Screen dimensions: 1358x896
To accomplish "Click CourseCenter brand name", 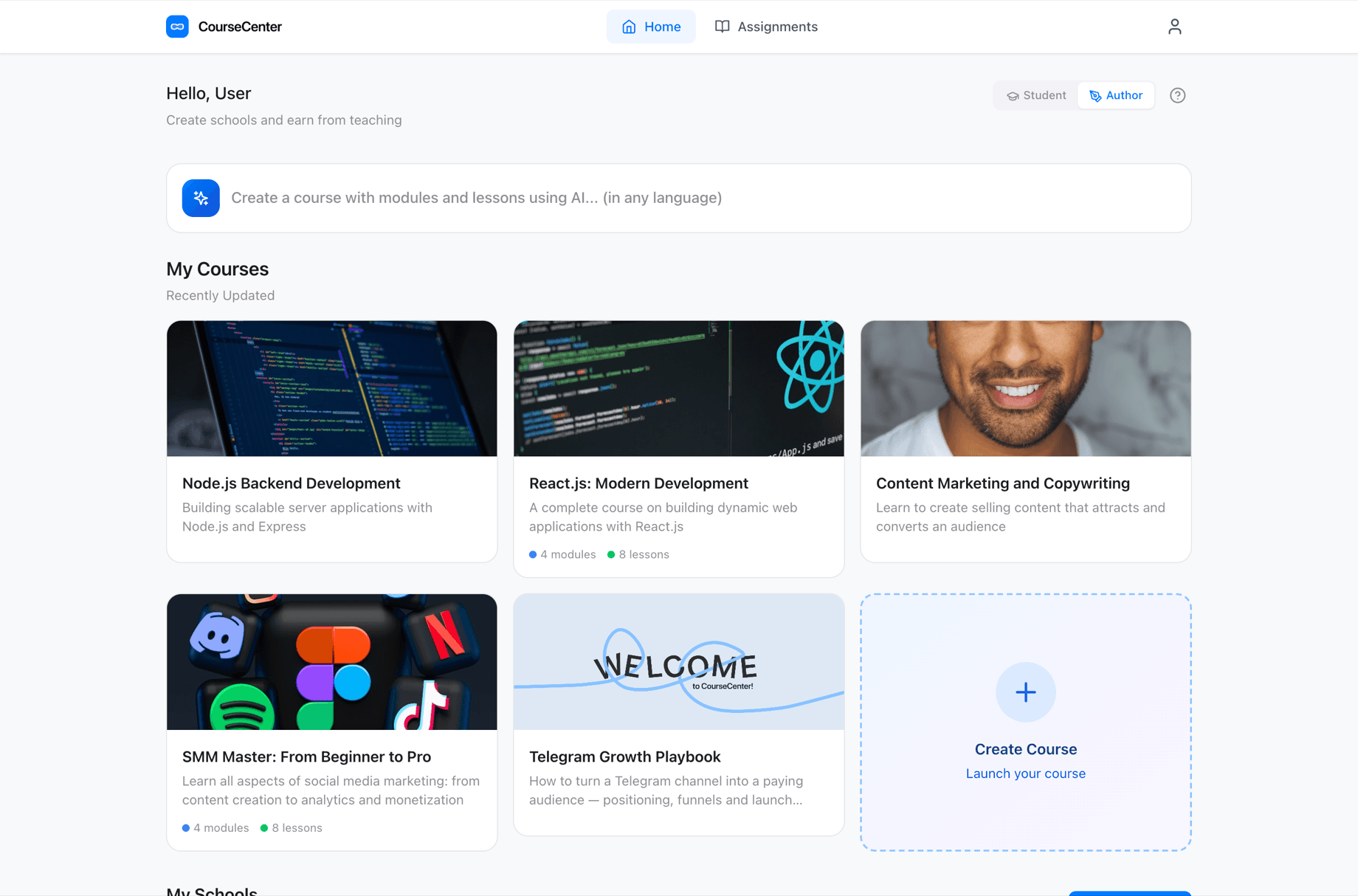I will click(x=240, y=27).
